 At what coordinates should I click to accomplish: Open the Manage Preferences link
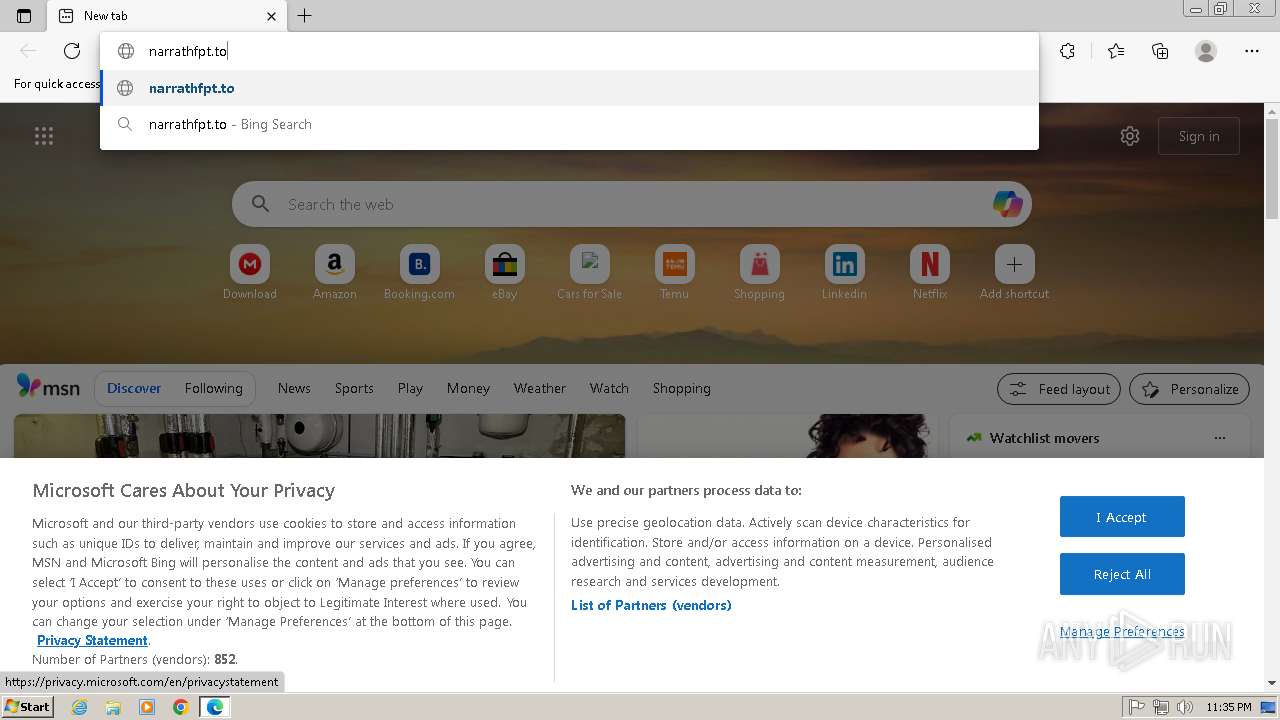click(x=1122, y=631)
